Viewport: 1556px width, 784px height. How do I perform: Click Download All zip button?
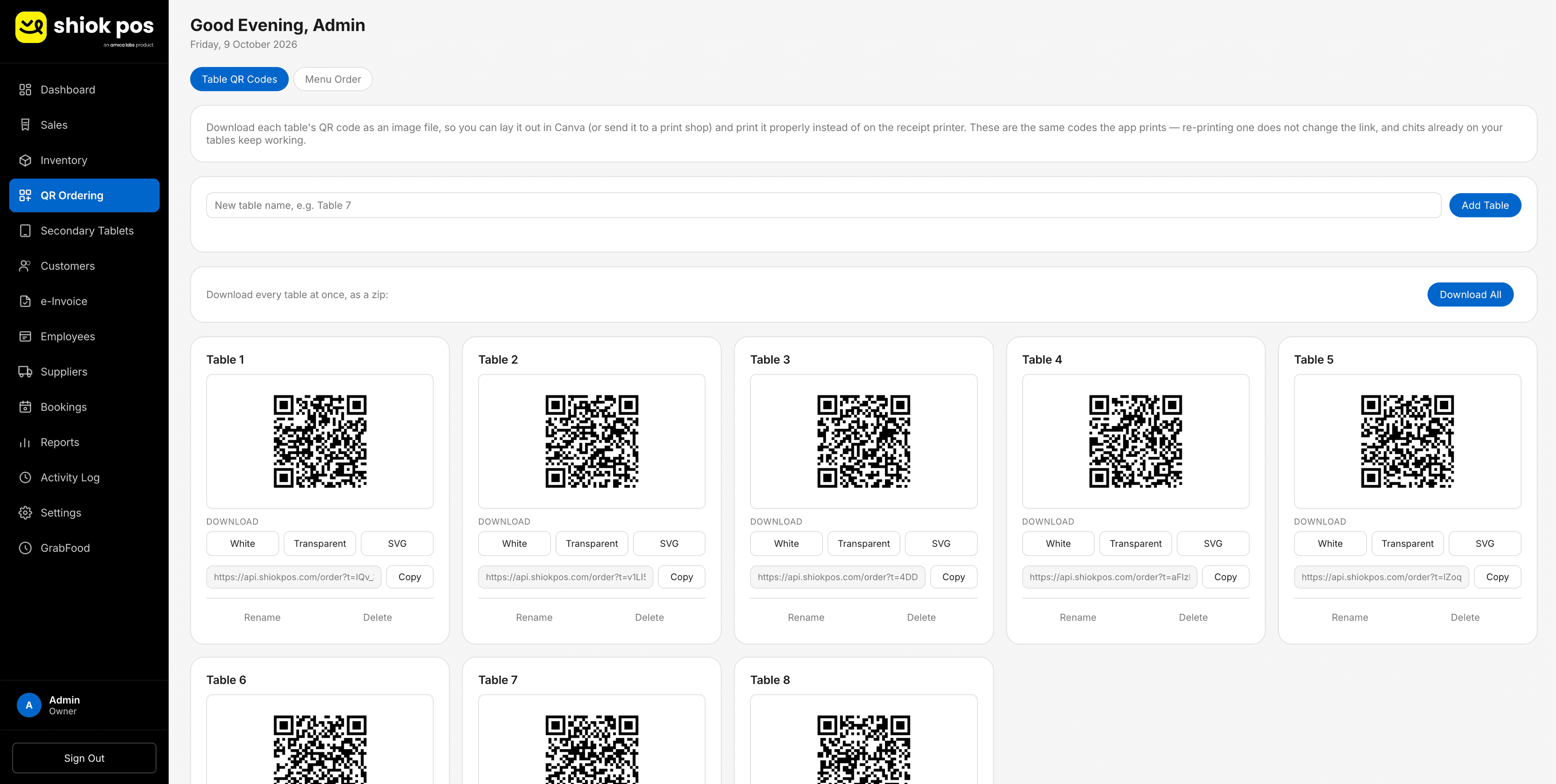pos(1470,294)
